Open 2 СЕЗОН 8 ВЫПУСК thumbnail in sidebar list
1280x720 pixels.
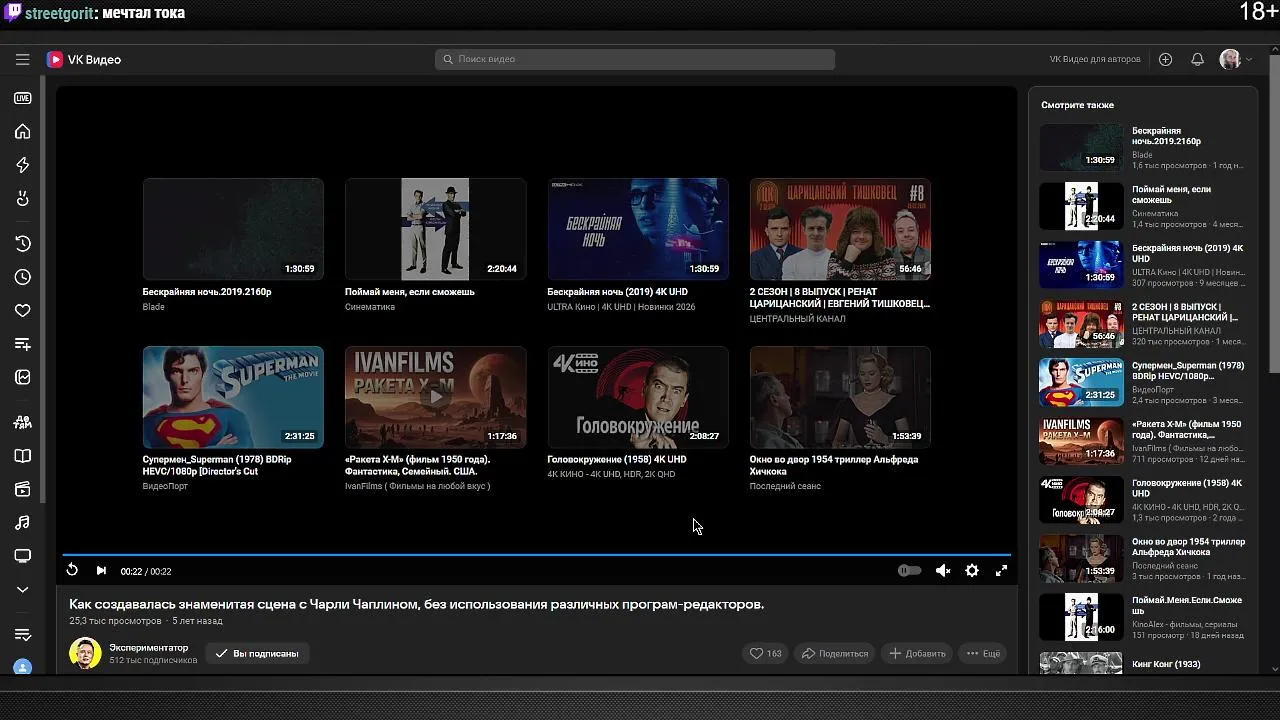pos(1081,323)
